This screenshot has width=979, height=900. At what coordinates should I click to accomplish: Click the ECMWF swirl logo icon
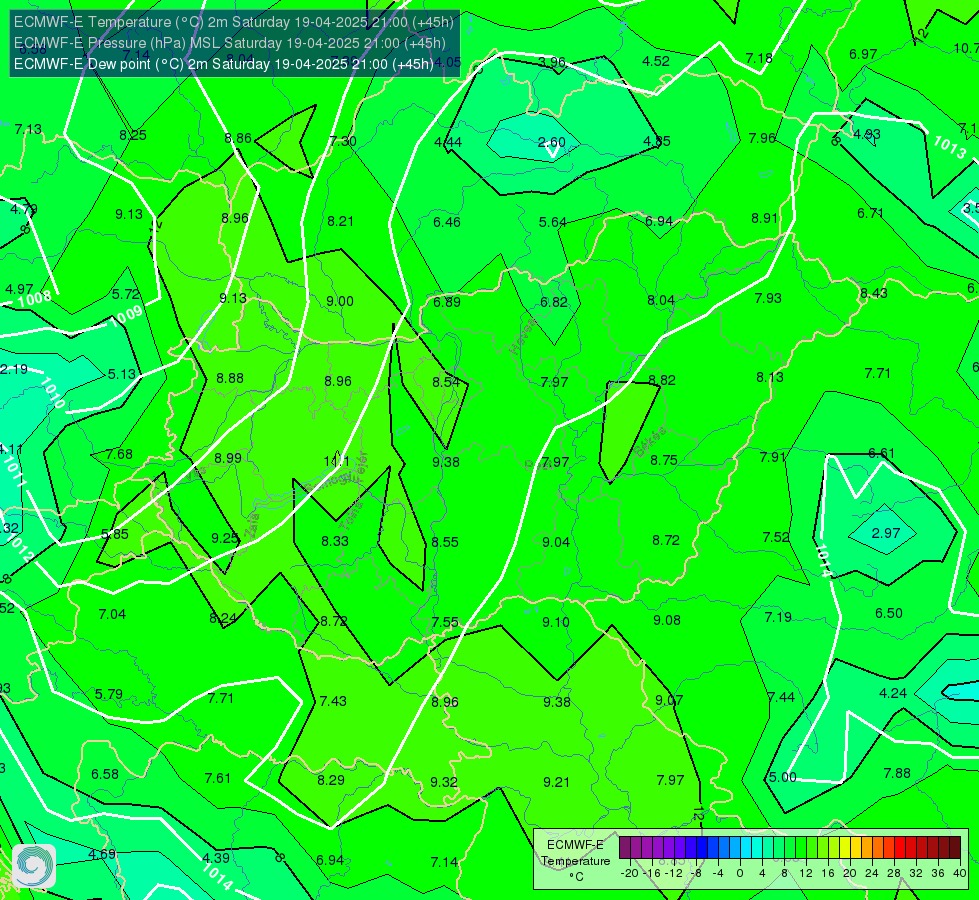[x=34, y=866]
